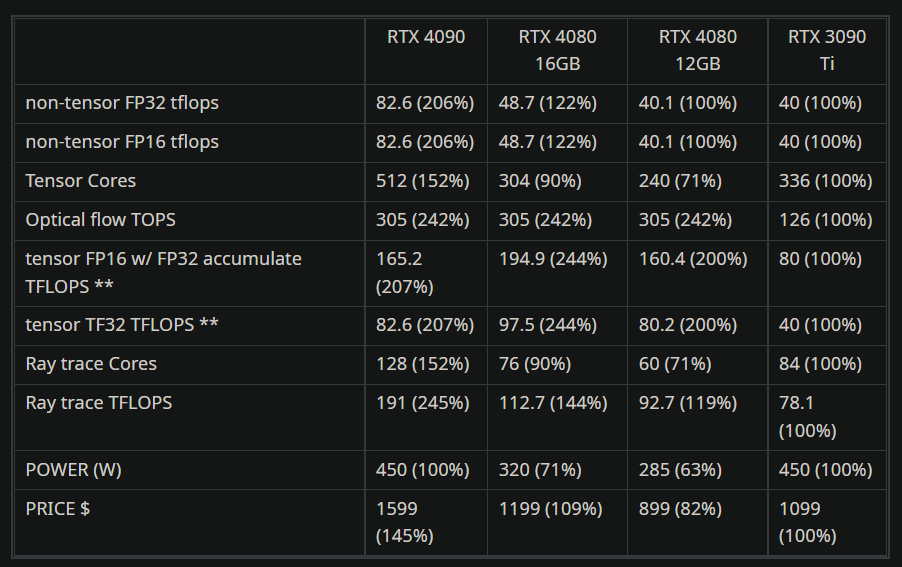Select the Ray trace TFLOPS row label
The height and width of the screenshot is (567, 902).
click(99, 403)
